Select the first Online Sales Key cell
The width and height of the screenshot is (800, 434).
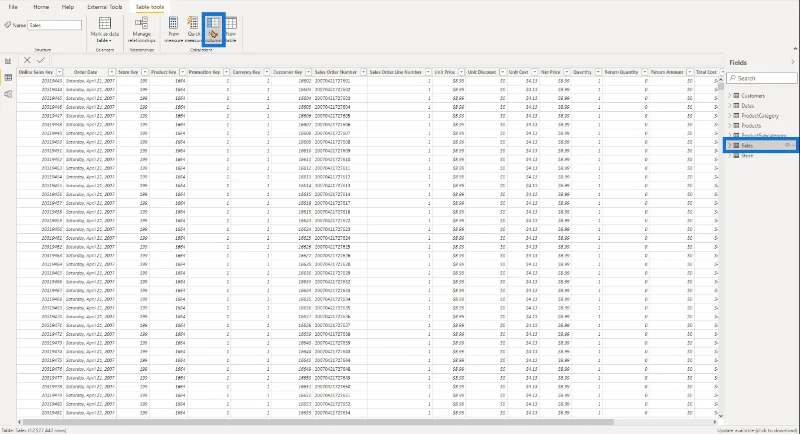40,81
